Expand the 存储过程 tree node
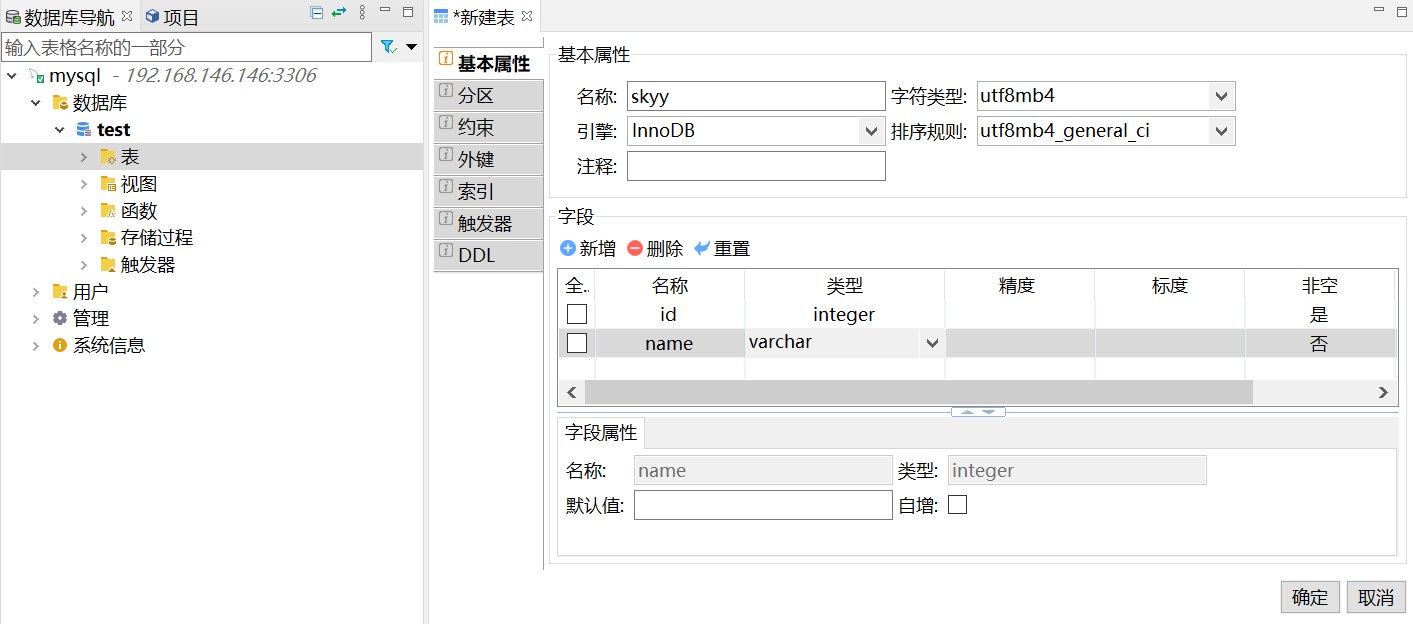The height and width of the screenshot is (624, 1413). click(x=84, y=238)
